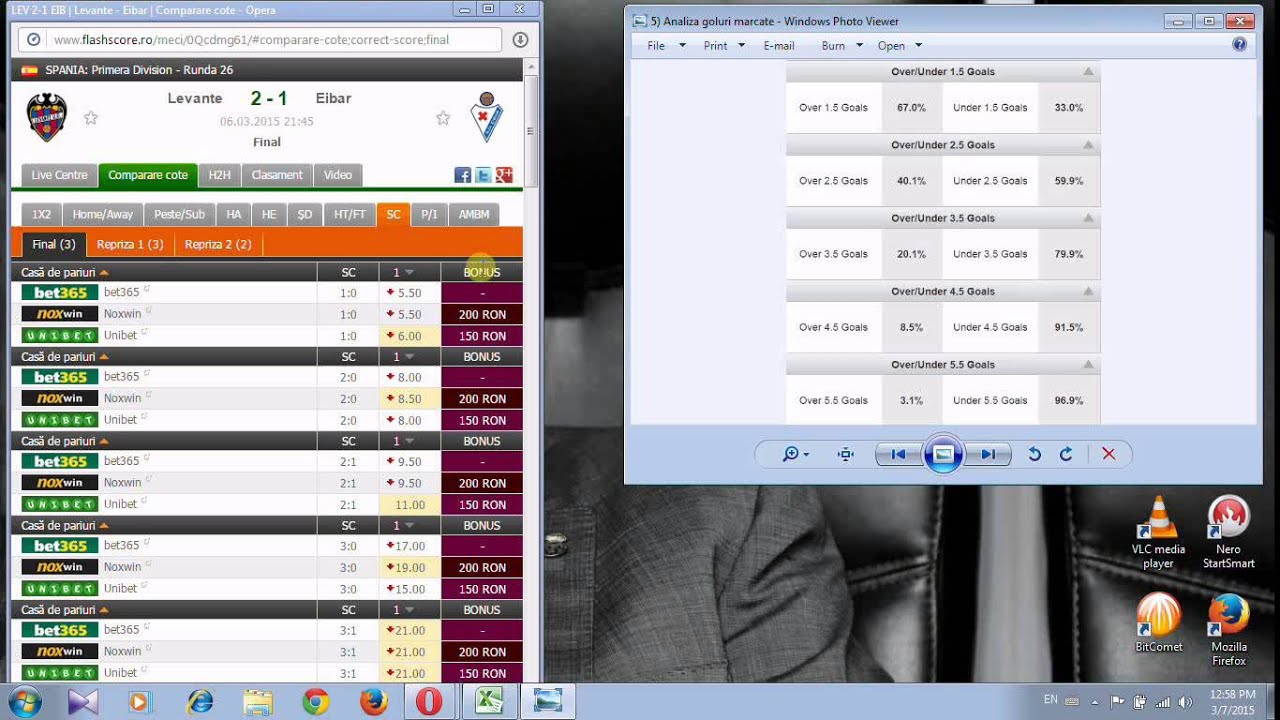Screen dimensions: 1280x720
Task: Click the Internet Explorer taskbar icon
Action: pos(200,702)
